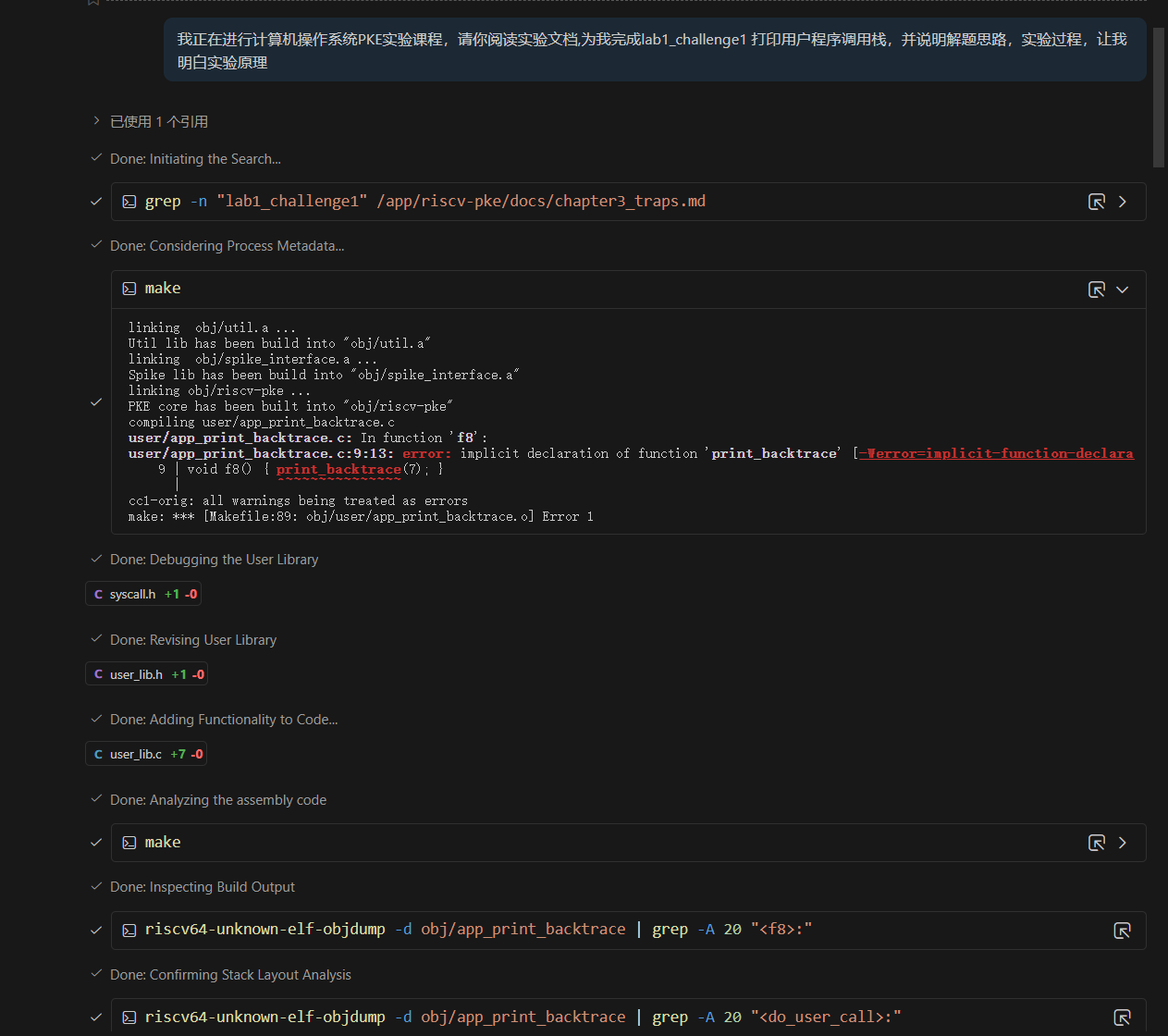Open objdump <do_user_call> command terminal icon
The width and height of the screenshot is (1168, 1036).
[1122, 1017]
